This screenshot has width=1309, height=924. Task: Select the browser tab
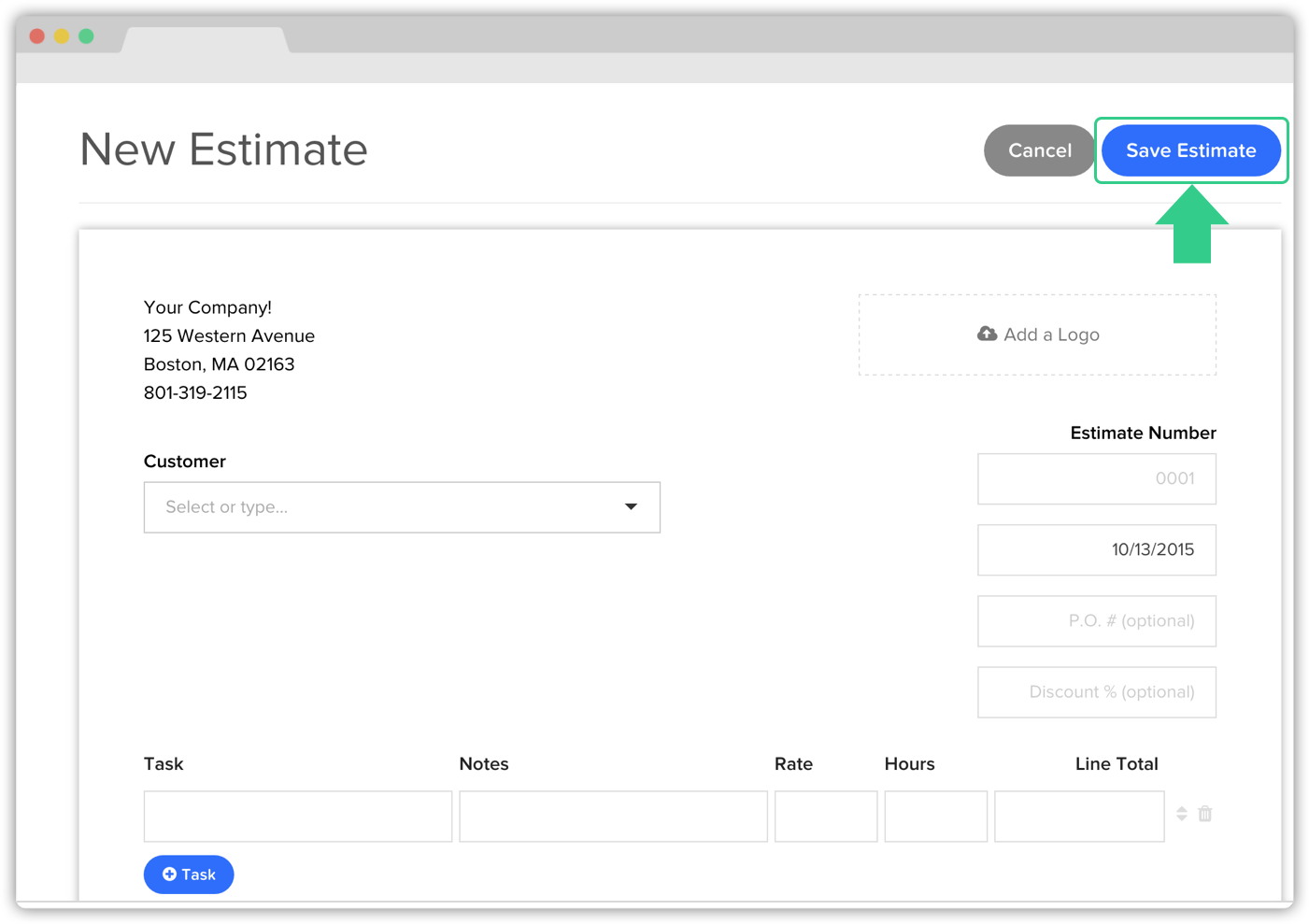pos(206,40)
